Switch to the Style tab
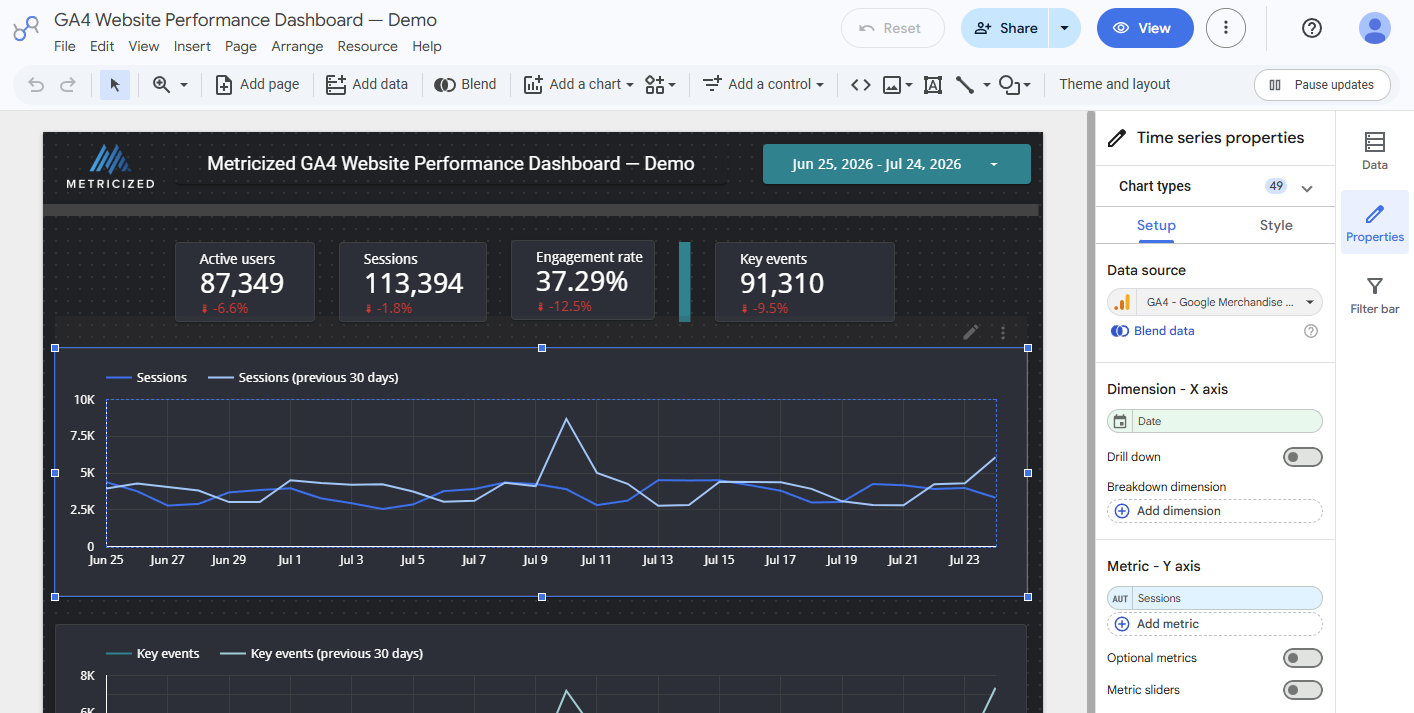The height and width of the screenshot is (713, 1414). click(x=1276, y=225)
